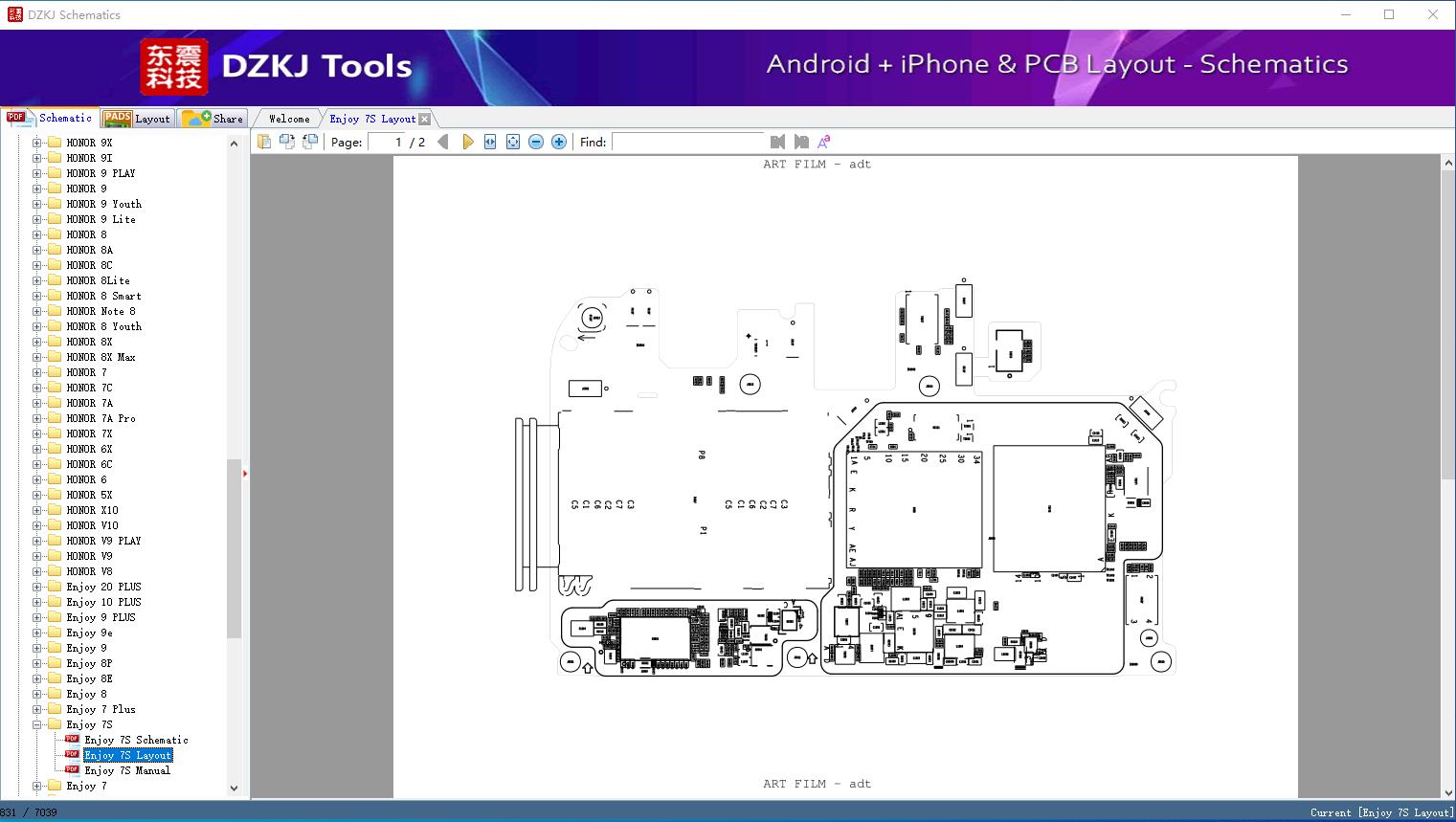Collapse the side panel with red arrow
The image size is (1456, 822).
point(245,473)
